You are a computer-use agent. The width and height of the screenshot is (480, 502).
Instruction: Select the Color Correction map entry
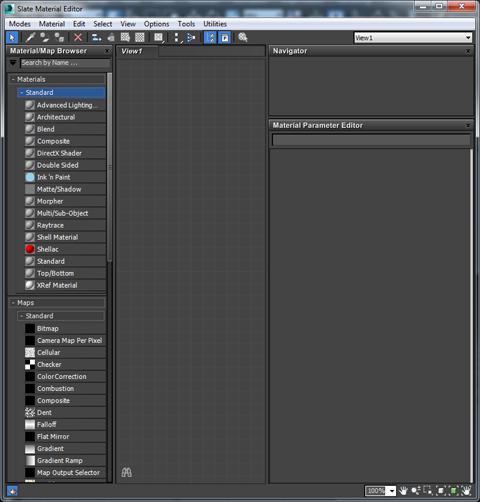click(65, 376)
